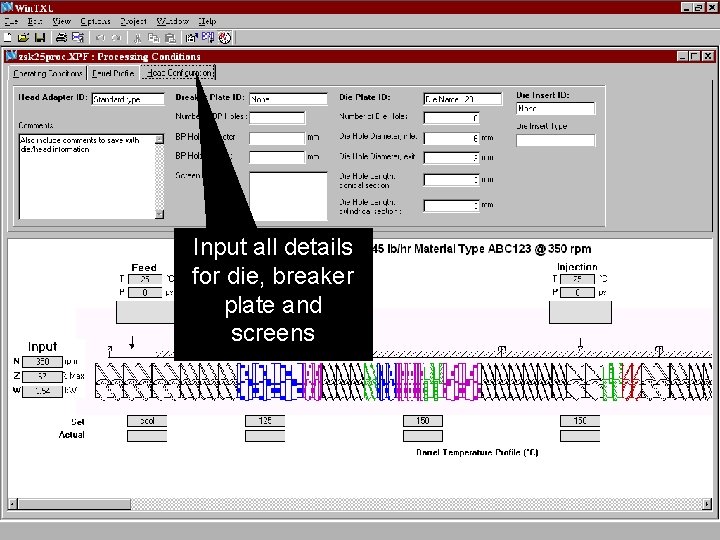Click the Print toolbar icon
This screenshot has height=540, width=720.
[61, 38]
